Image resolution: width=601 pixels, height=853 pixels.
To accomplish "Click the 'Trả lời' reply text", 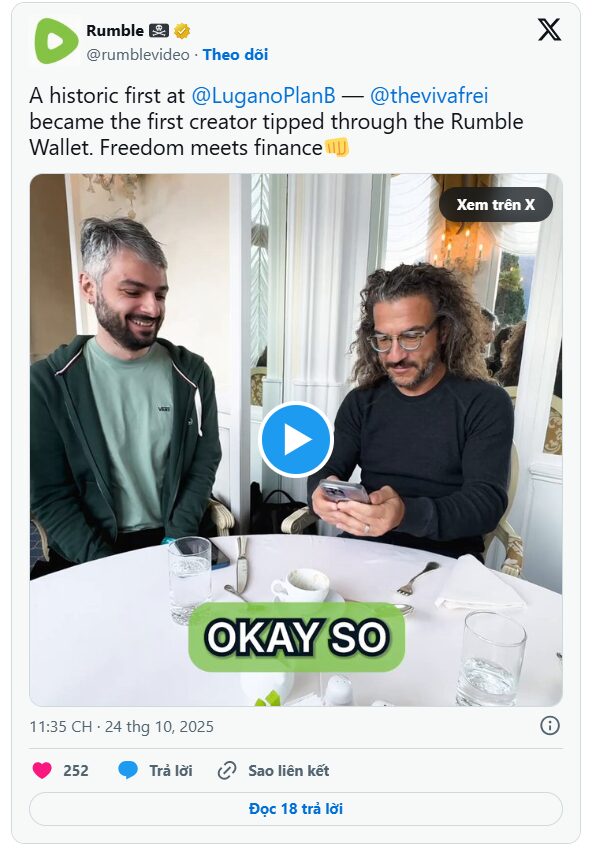I will [x=171, y=771].
